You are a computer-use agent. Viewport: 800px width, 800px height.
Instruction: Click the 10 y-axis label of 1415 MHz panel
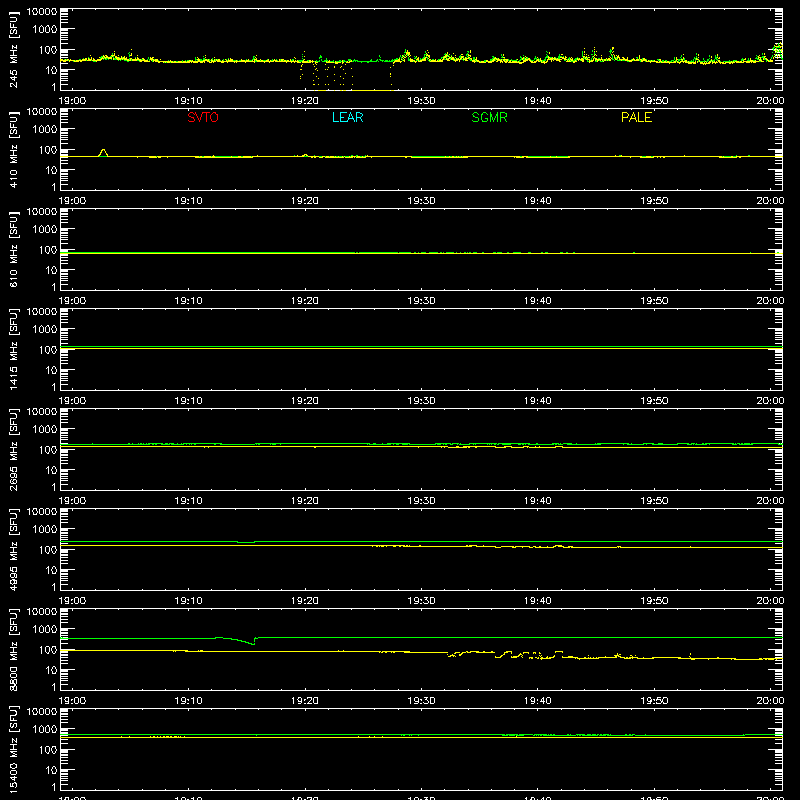click(x=51, y=370)
